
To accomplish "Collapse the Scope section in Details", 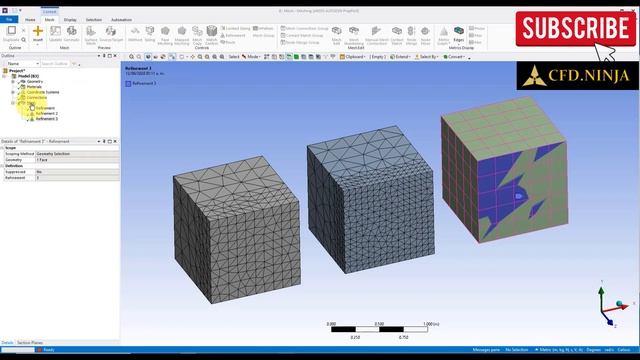I will coord(2,148).
